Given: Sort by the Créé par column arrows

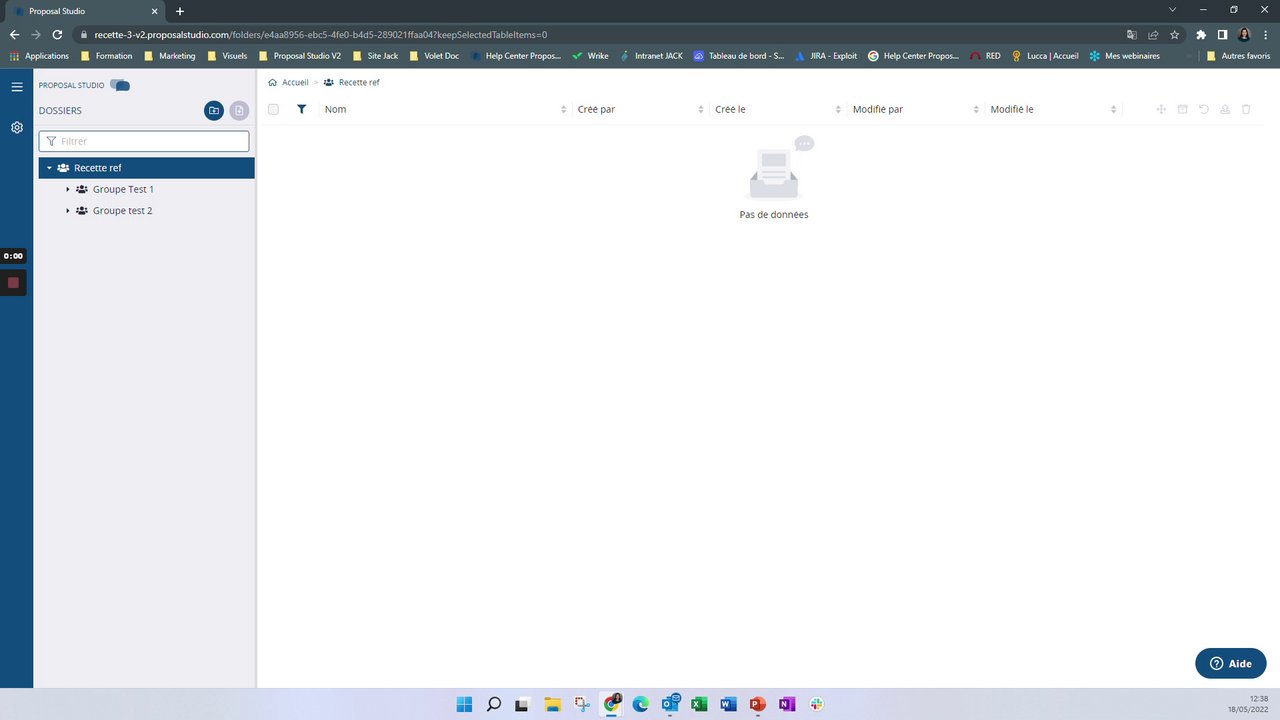Looking at the screenshot, I should [701, 109].
